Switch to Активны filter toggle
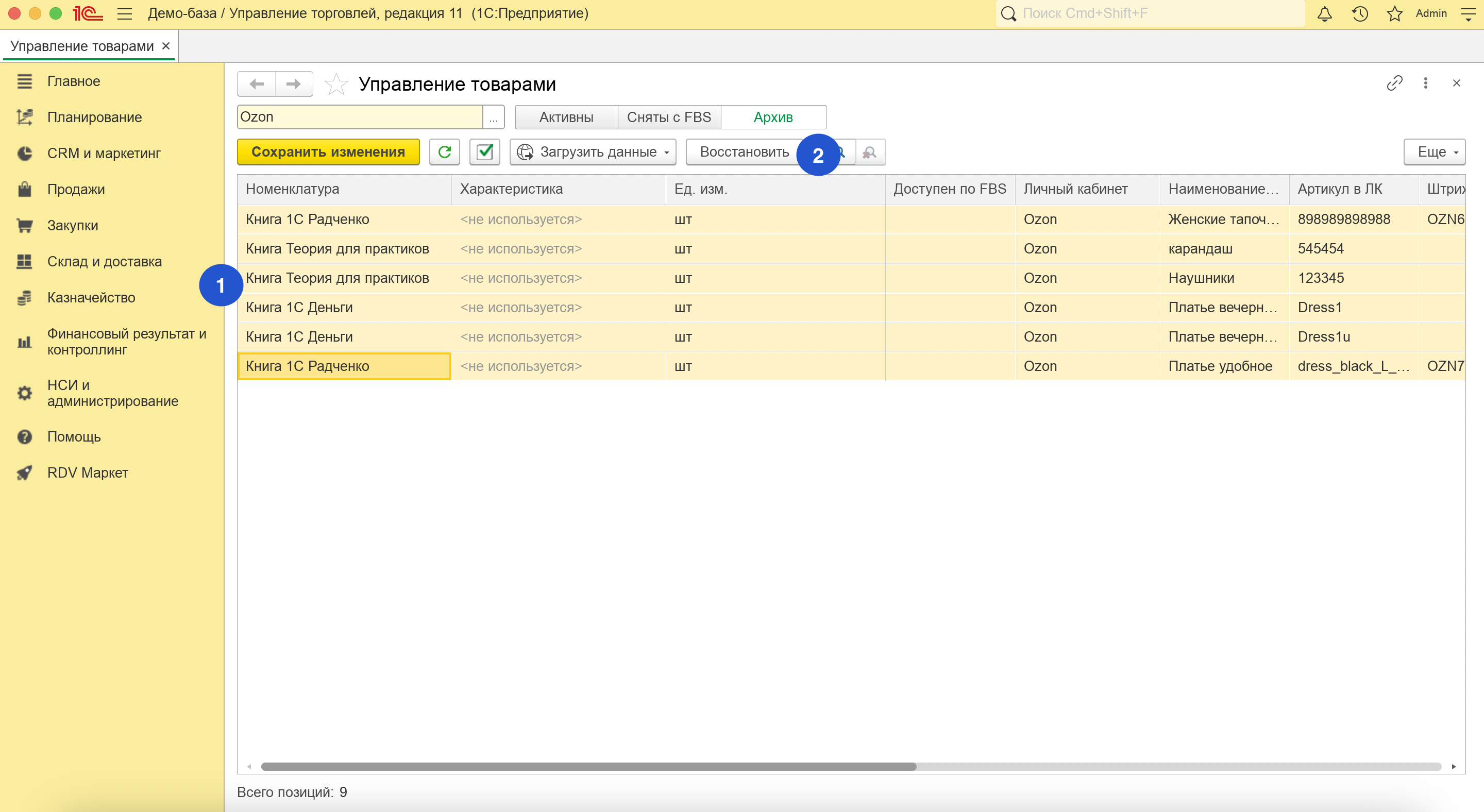 coord(566,117)
